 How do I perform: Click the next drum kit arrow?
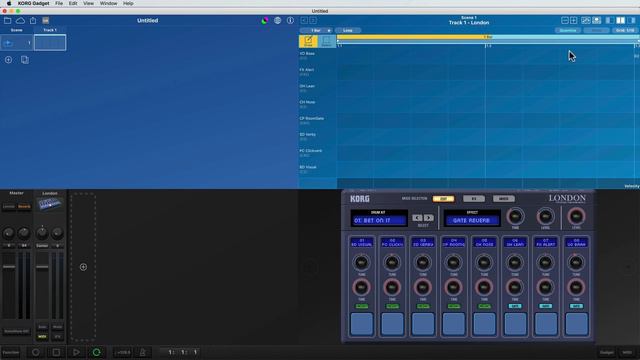[x=429, y=218]
